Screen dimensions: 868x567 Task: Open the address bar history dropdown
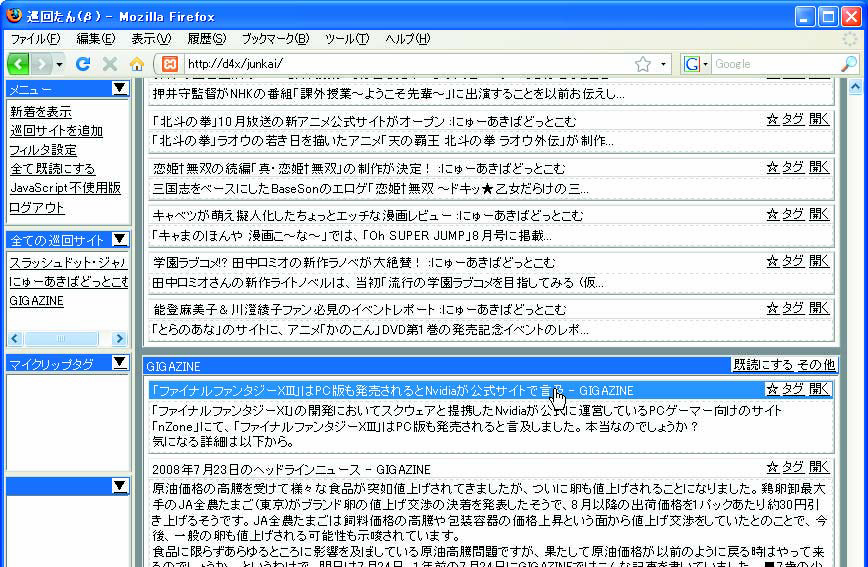[663, 64]
